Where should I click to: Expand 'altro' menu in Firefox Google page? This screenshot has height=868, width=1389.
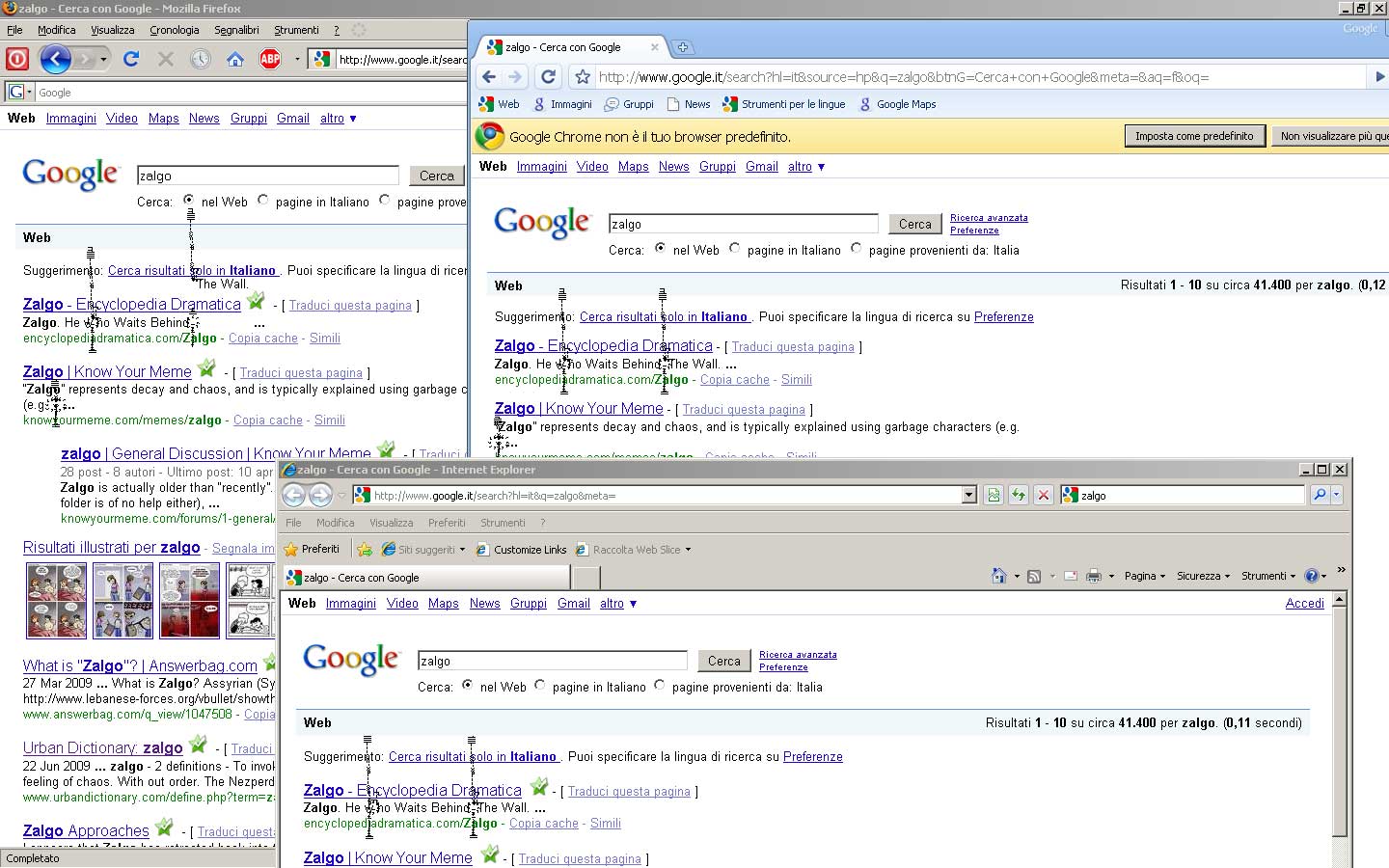(339, 118)
